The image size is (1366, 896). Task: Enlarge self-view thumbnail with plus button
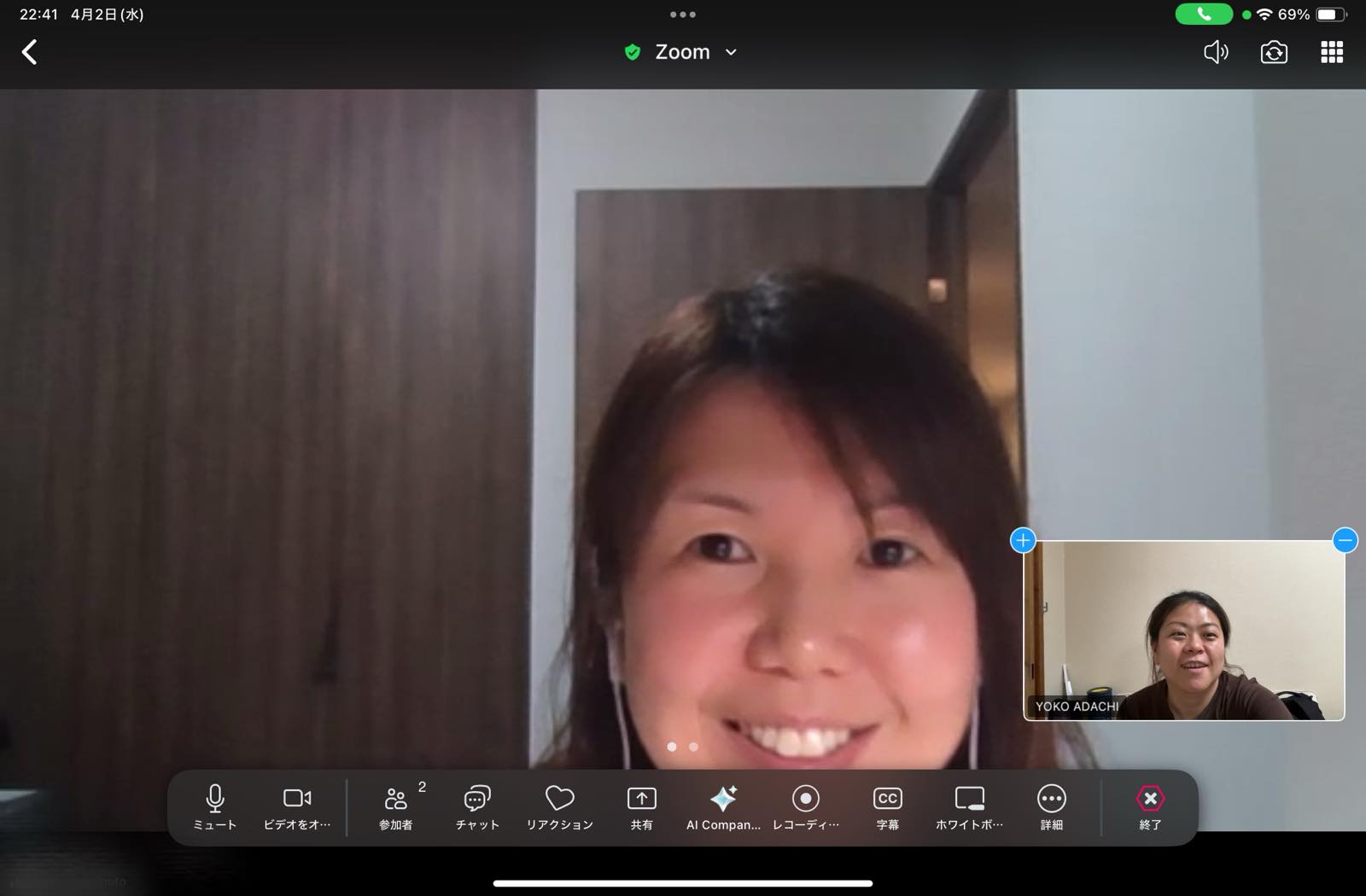1023,540
